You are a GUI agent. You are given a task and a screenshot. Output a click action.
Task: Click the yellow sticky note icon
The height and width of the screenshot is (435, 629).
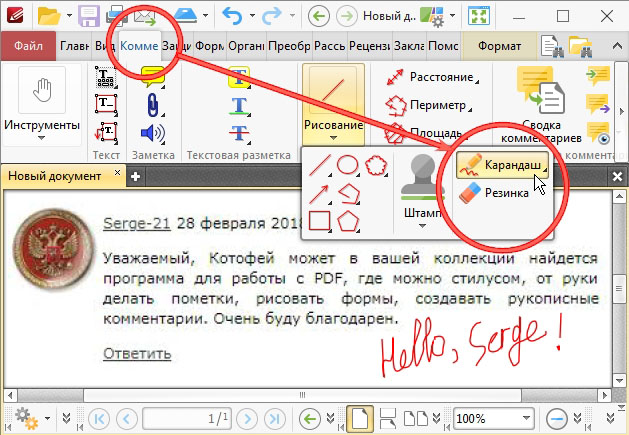pyautogui.click(x=152, y=77)
